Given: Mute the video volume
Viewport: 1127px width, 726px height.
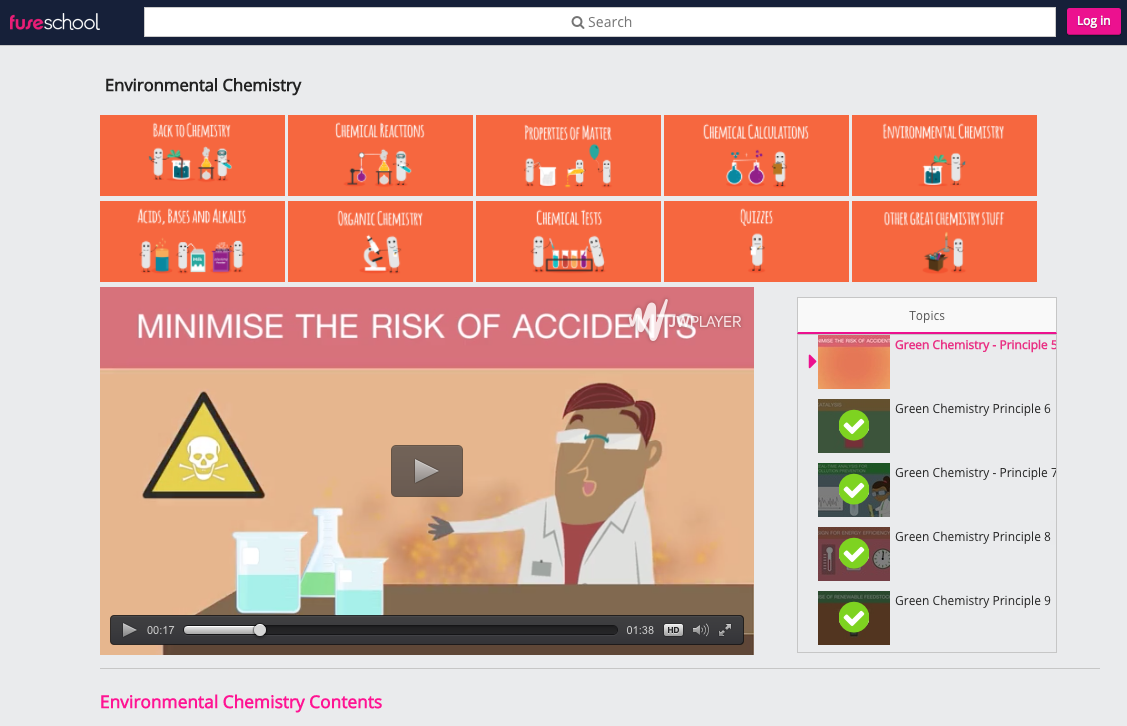Looking at the screenshot, I should tap(700, 630).
